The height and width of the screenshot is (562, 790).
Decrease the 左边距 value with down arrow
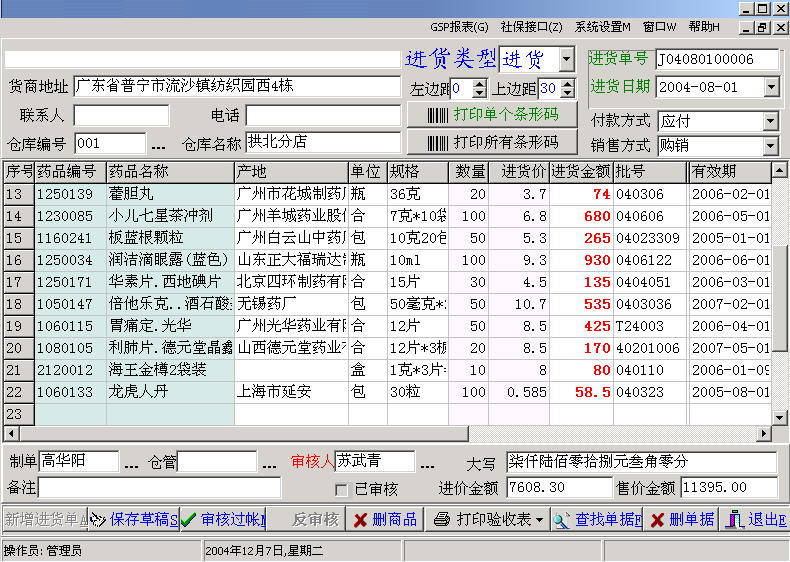480,93
